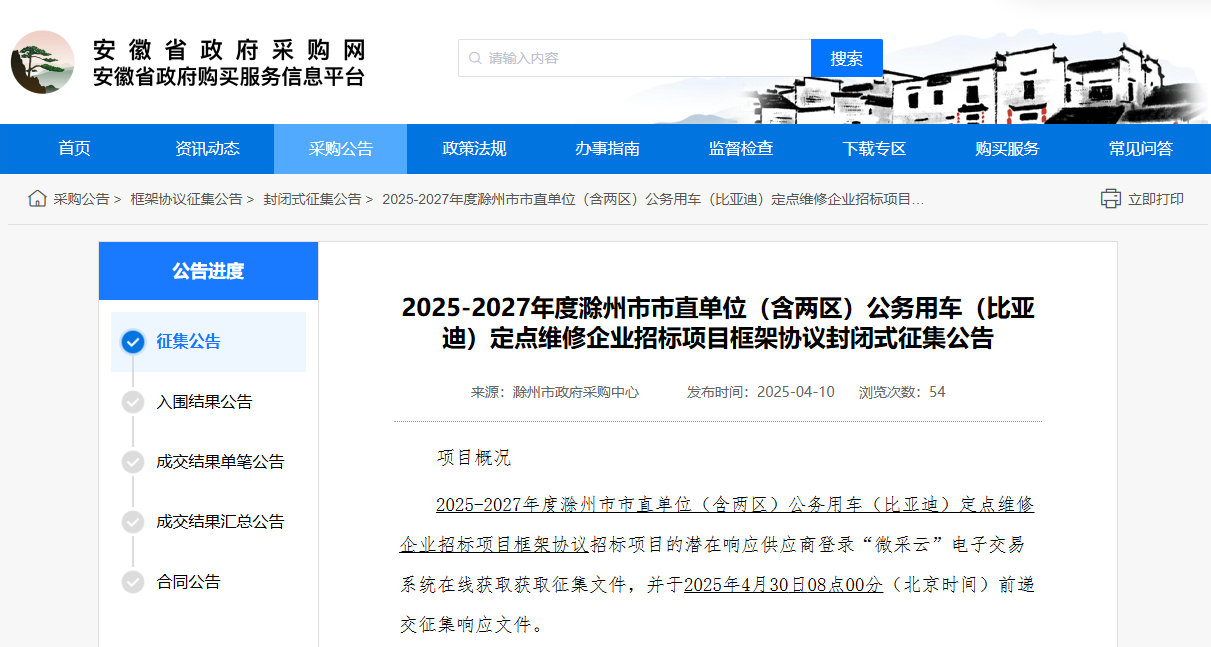The width and height of the screenshot is (1211, 647).
Task: Open the 监督检查 navigation menu
Action: click(741, 148)
